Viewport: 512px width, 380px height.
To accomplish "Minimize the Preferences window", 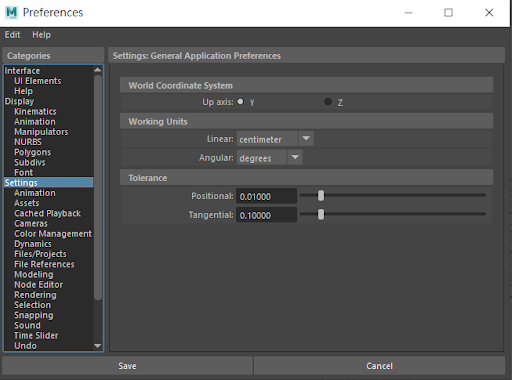I will tap(408, 13).
